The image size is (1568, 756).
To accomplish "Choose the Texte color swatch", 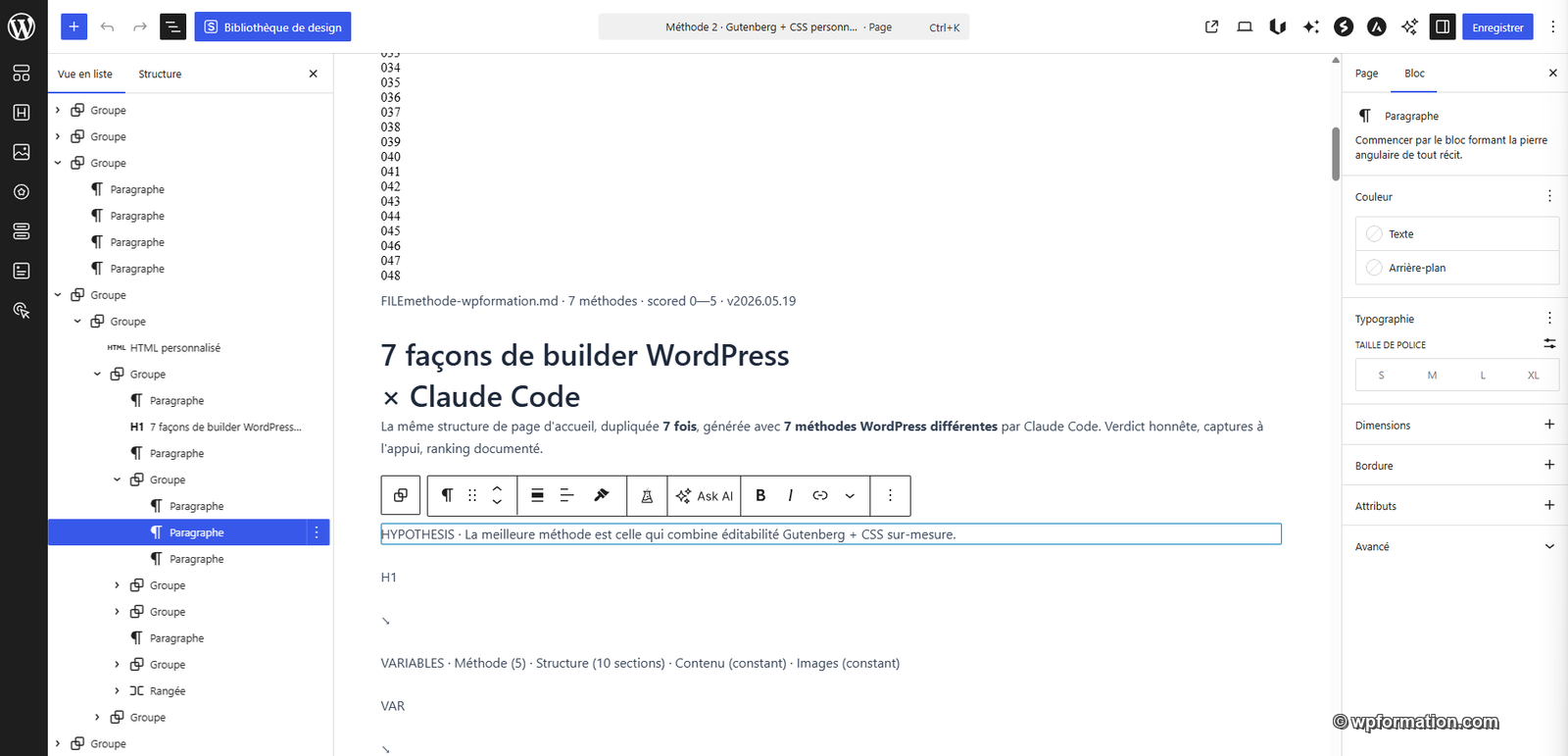I will tap(1456, 234).
